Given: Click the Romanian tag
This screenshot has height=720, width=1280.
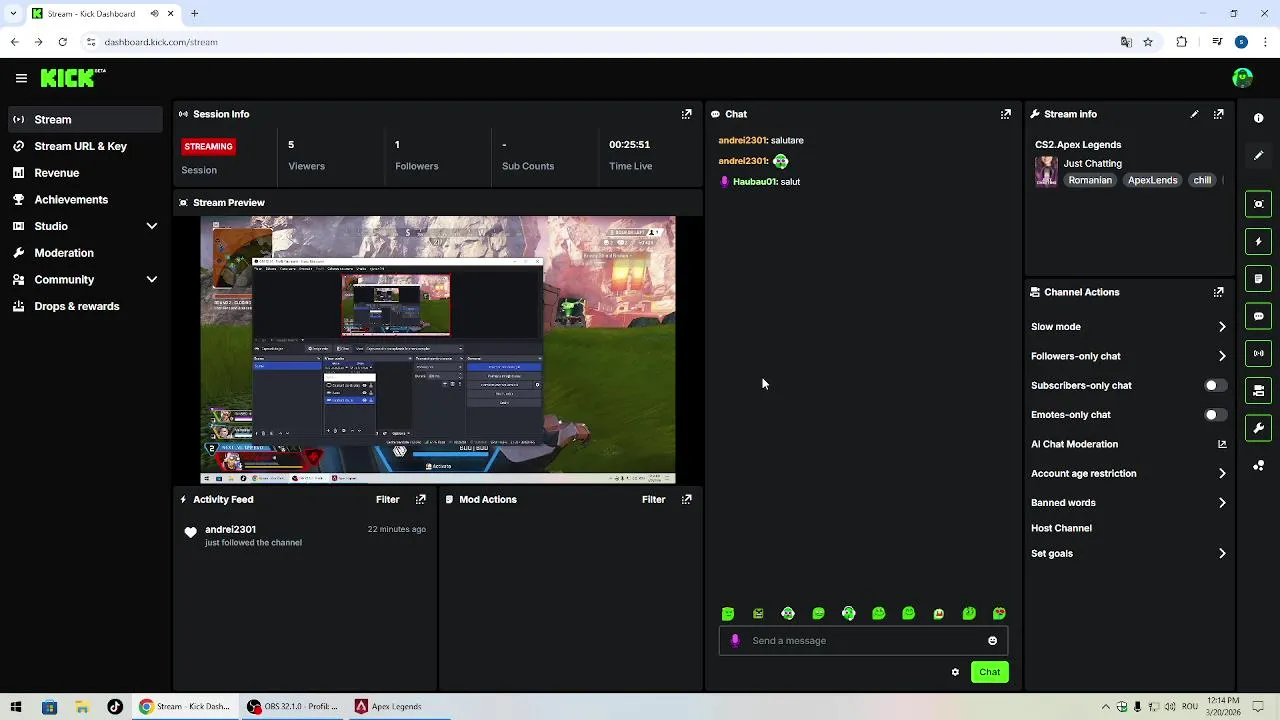Looking at the screenshot, I should click(1090, 180).
